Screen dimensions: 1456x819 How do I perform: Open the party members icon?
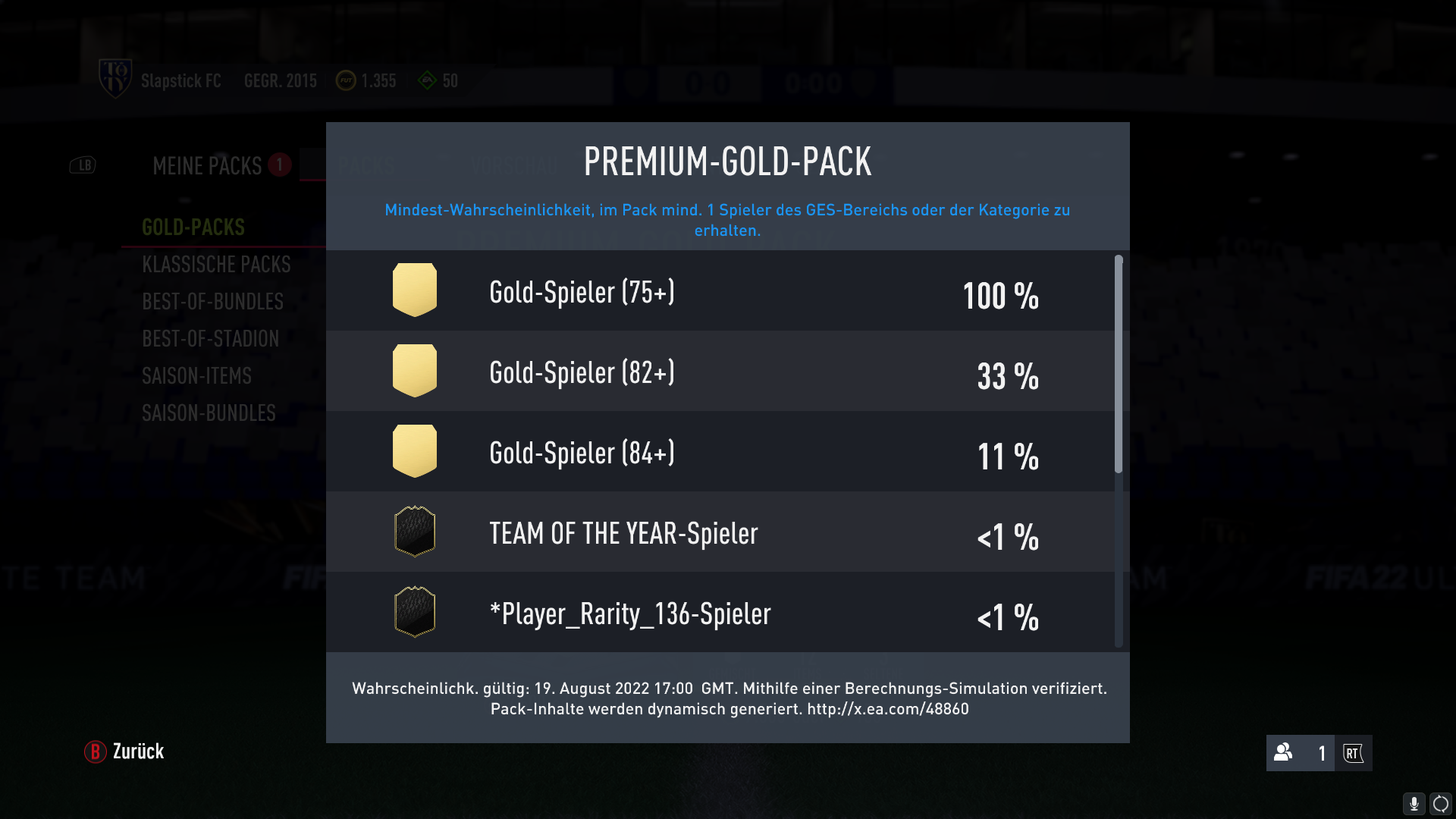pos(1283,752)
